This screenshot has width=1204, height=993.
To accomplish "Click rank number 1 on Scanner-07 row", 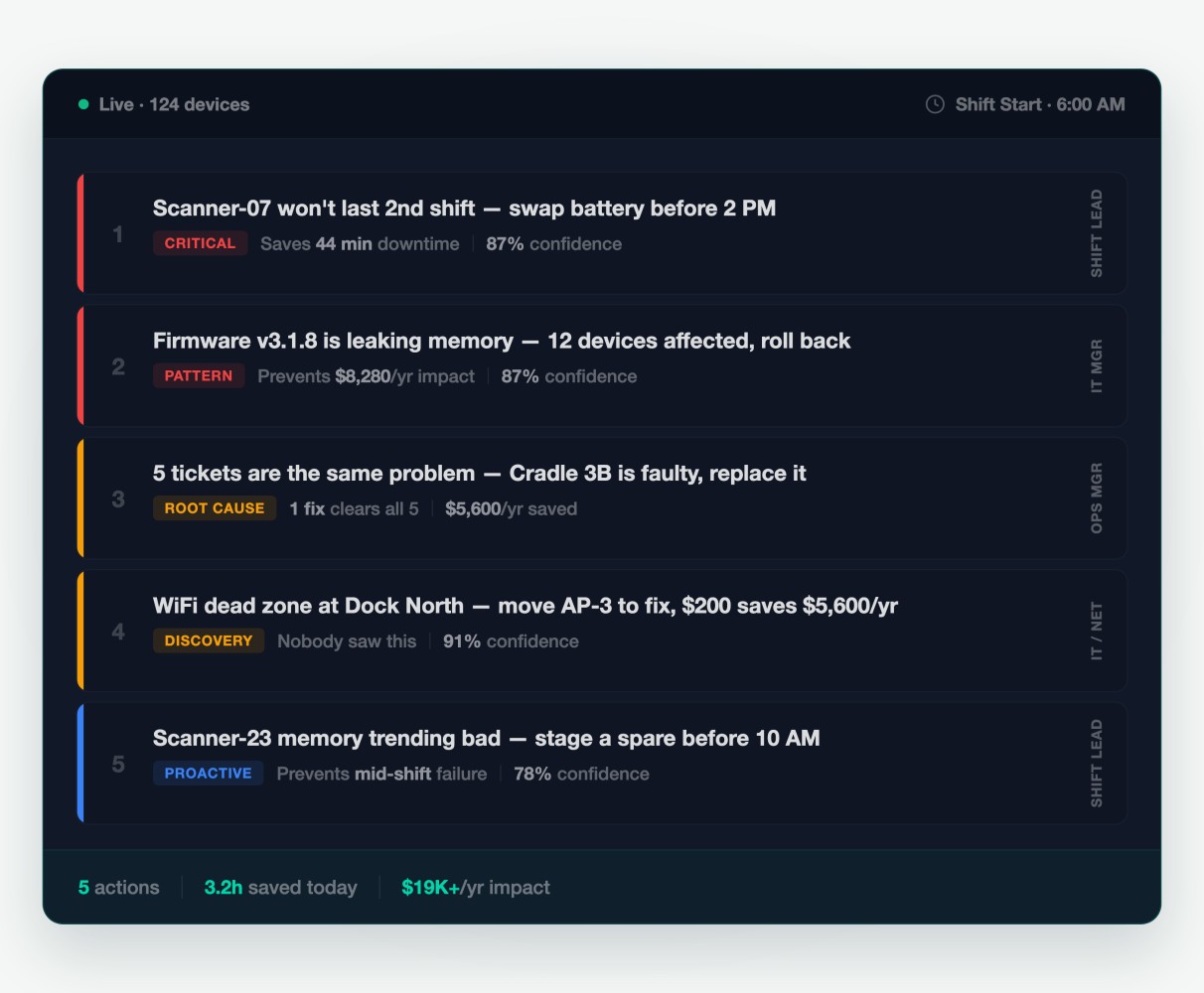I will tap(118, 234).
